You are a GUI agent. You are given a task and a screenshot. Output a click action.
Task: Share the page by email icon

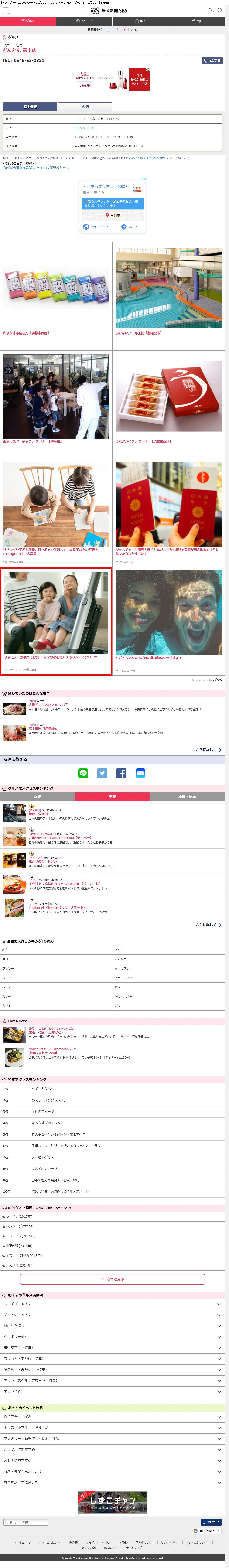tap(140, 773)
